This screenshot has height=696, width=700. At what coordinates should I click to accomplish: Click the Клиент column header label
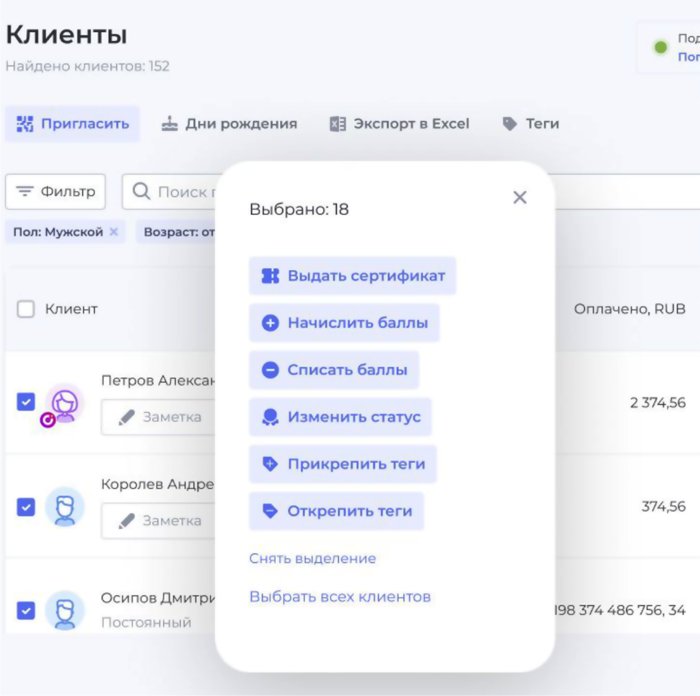coord(71,309)
